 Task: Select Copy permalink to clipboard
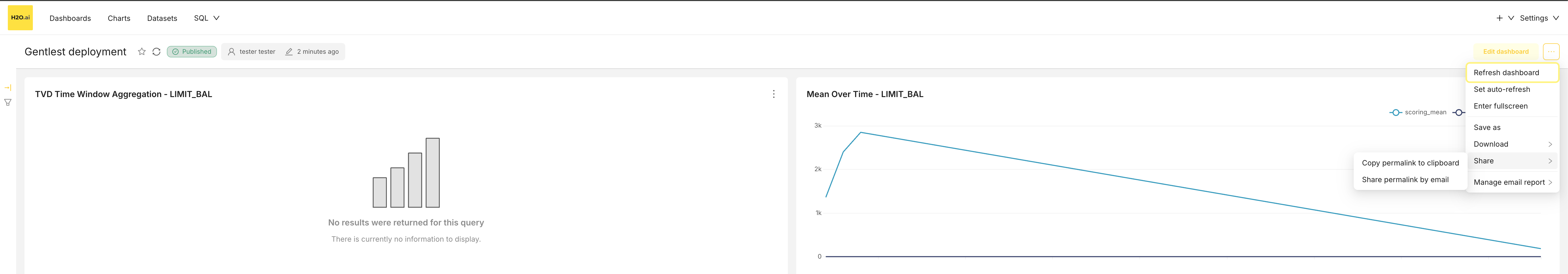1410,163
